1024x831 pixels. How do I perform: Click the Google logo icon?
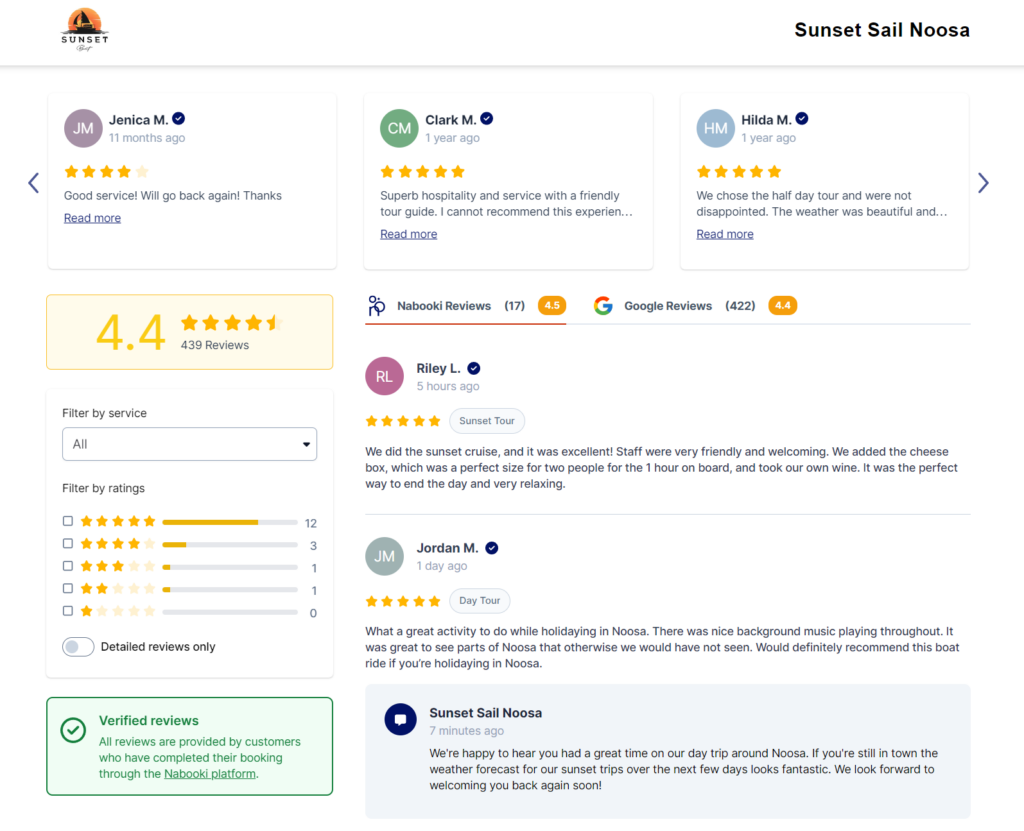(603, 306)
